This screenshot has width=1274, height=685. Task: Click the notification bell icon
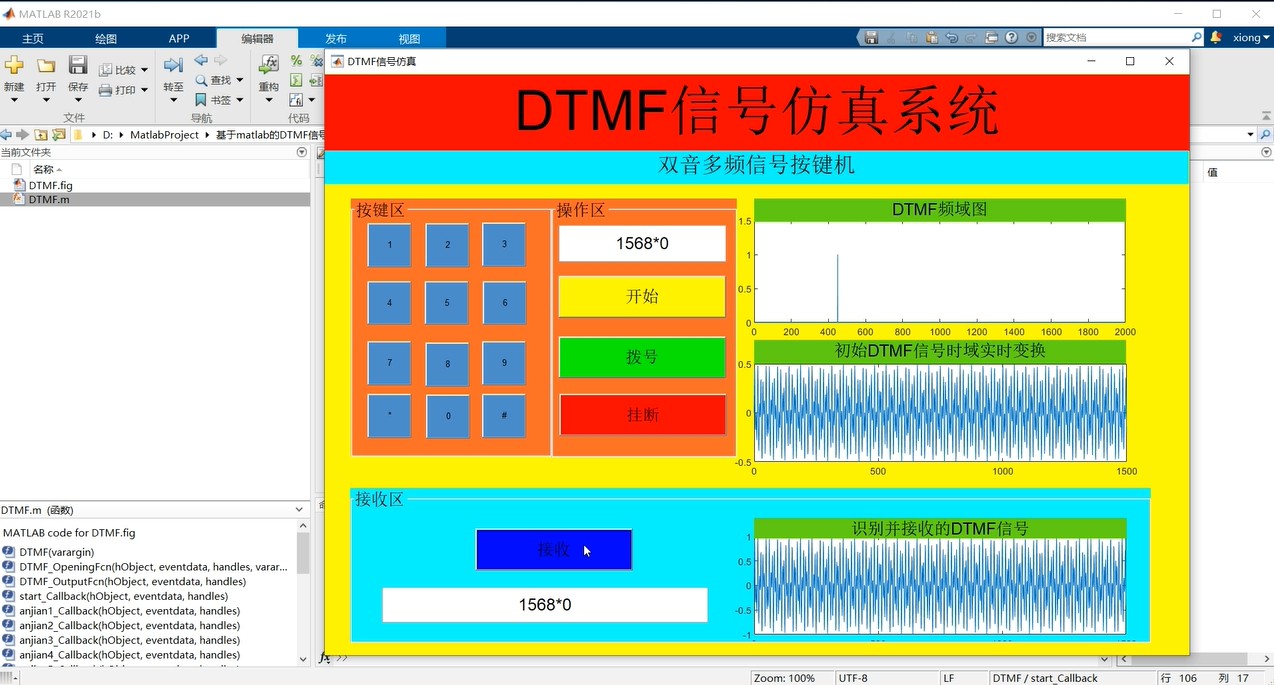tap(1216, 37)
